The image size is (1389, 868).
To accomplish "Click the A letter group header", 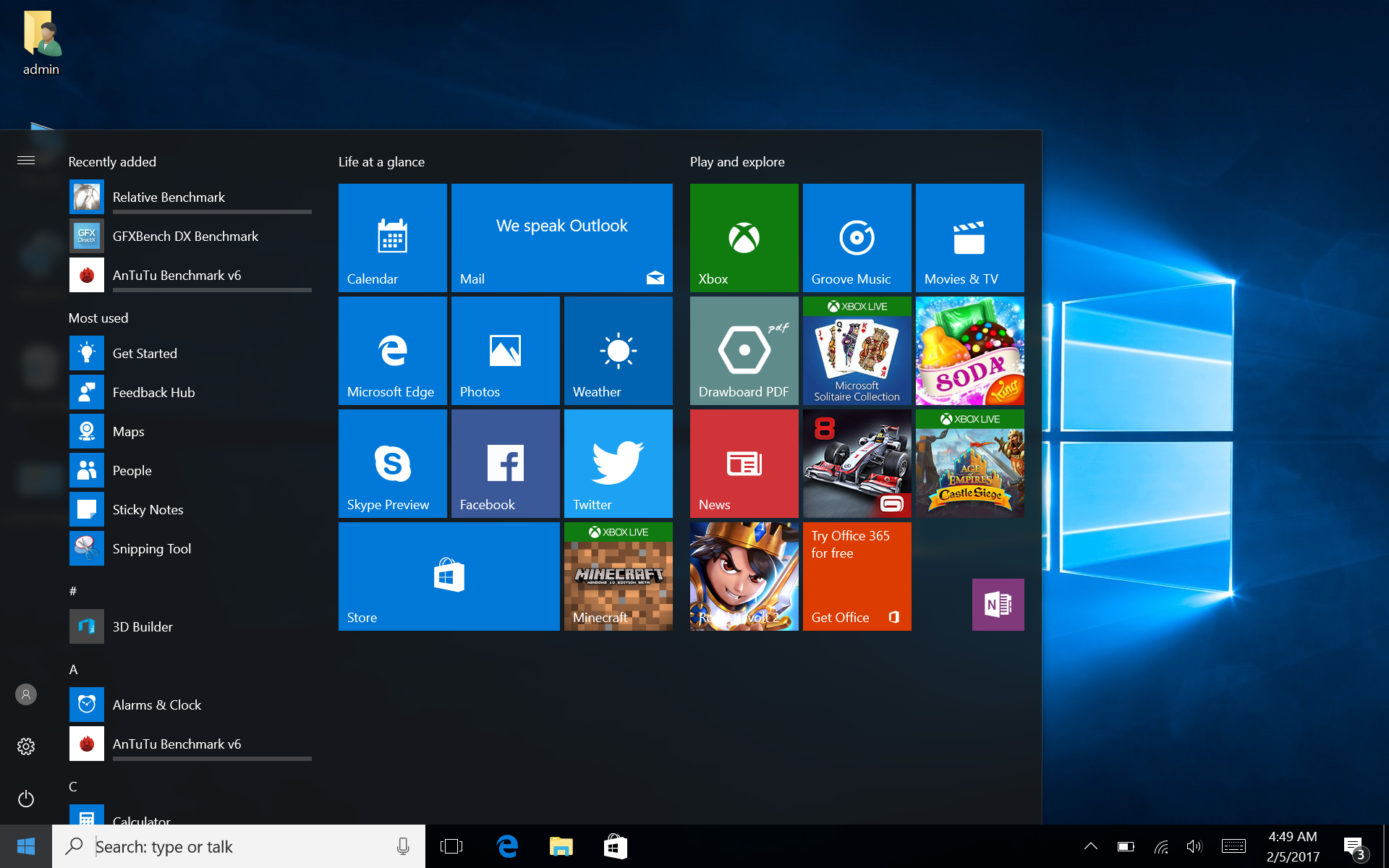I will (x=73, y=670).
